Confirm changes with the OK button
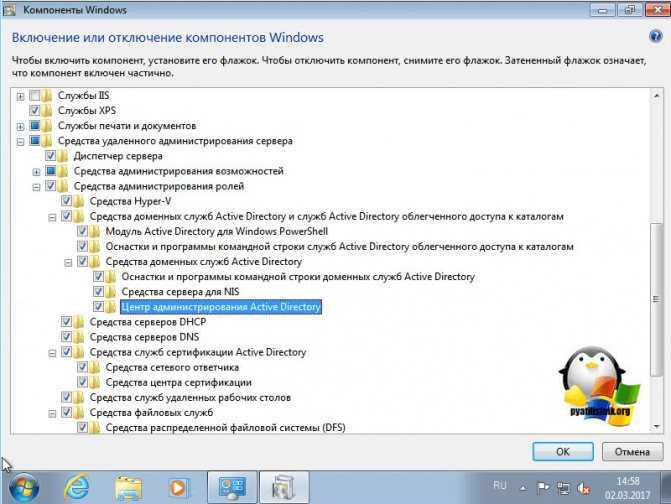 point(563,451)
